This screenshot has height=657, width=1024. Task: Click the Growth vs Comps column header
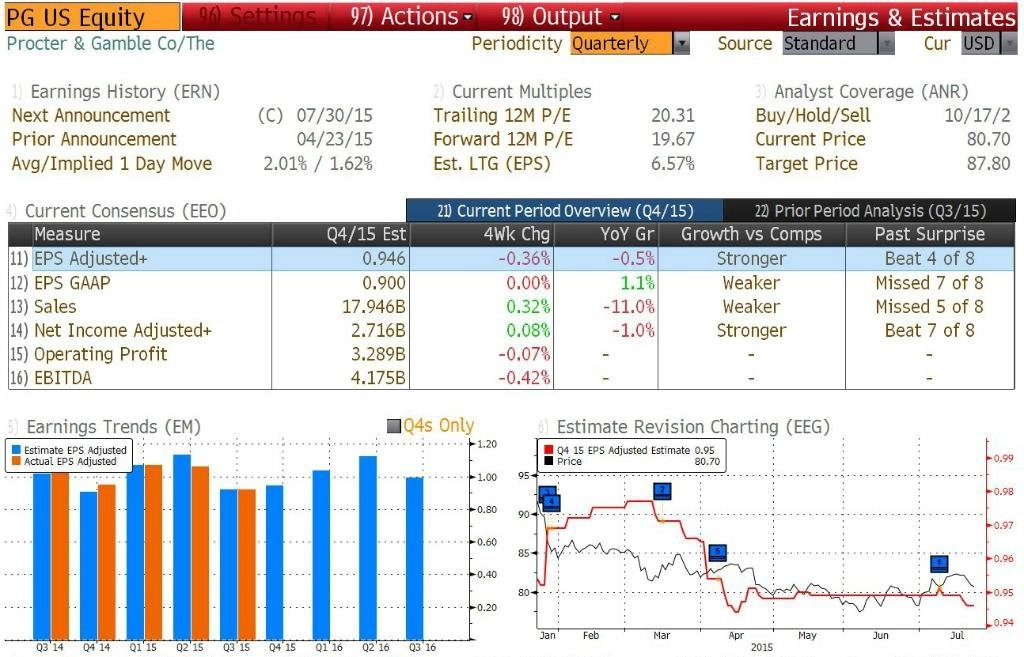coord(752,234)
